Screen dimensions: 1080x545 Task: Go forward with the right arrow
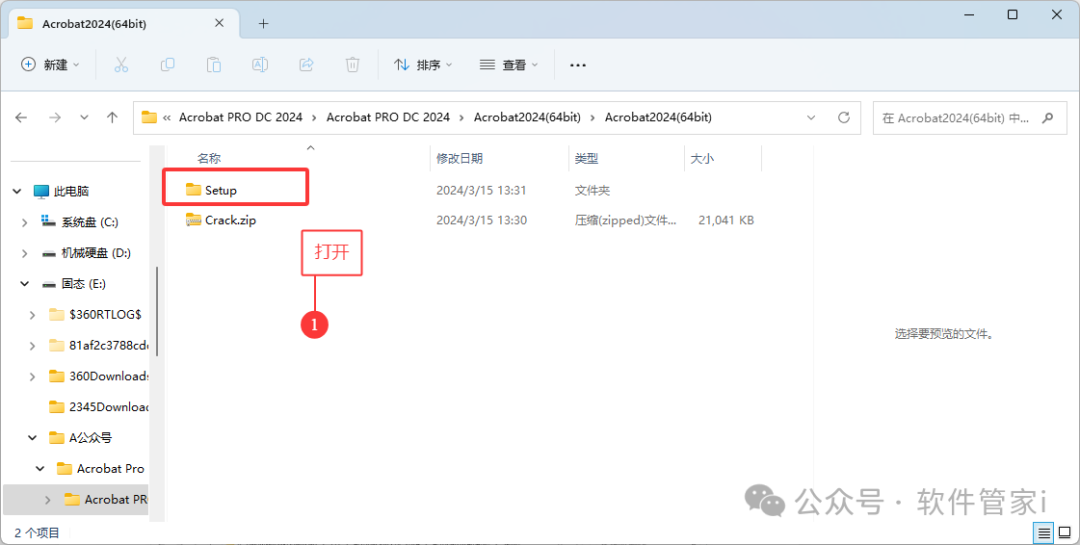[54, 118]
